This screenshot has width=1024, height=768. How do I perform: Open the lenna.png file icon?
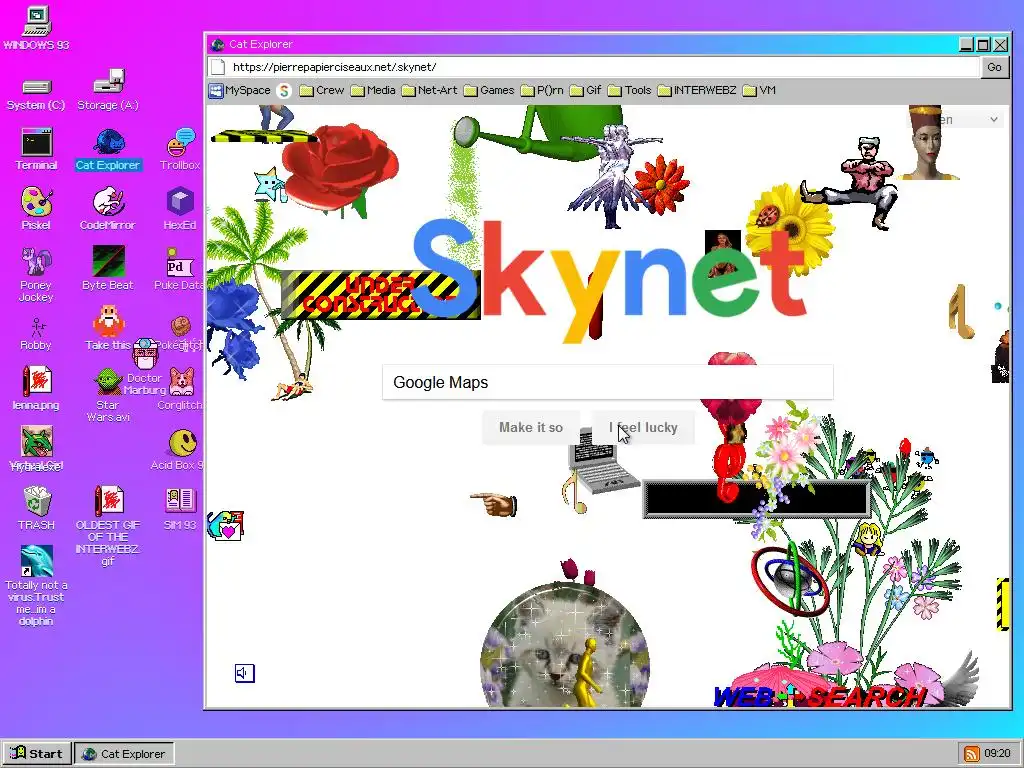[36, 388]
